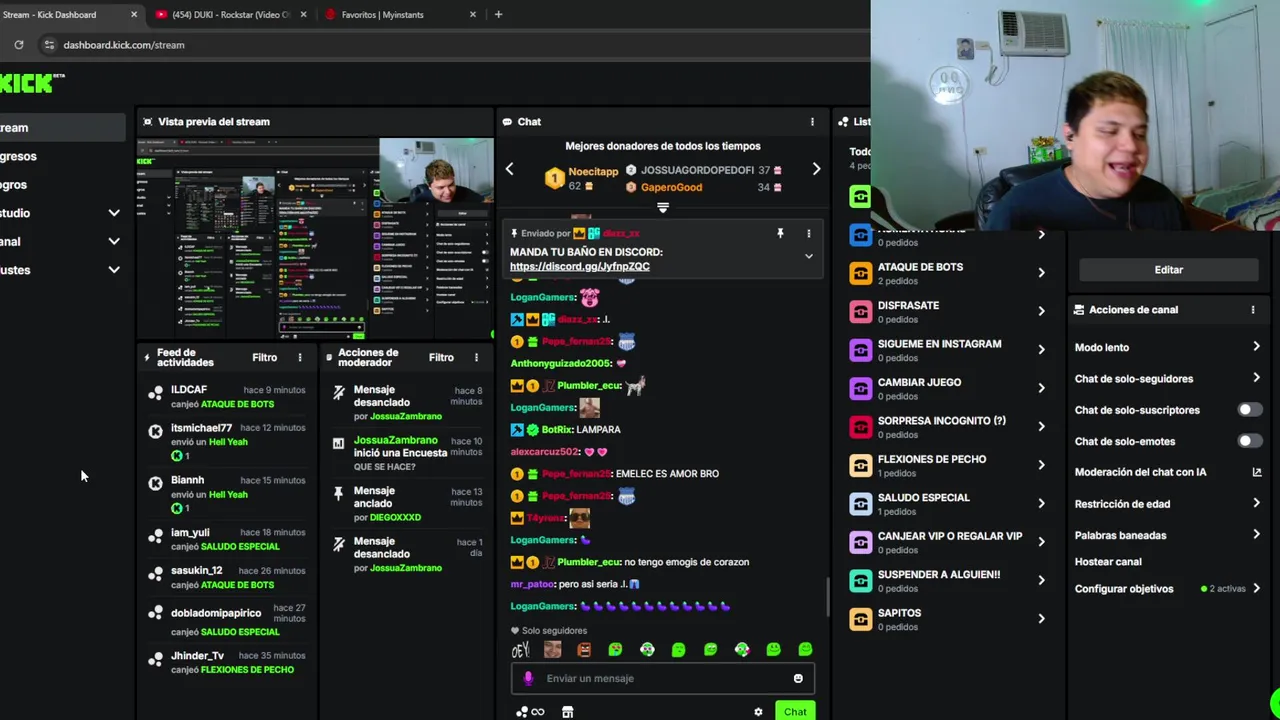
Task: Show previous top donors with left arrow
Action: [509, 169]
